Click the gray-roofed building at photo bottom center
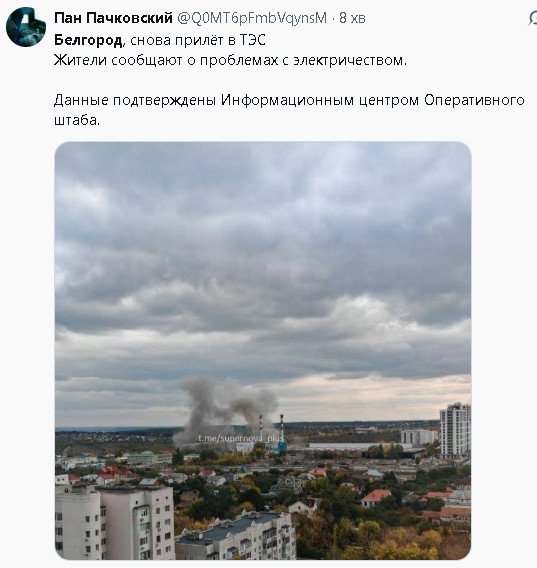537x568 pixels. tap(236, 536)
